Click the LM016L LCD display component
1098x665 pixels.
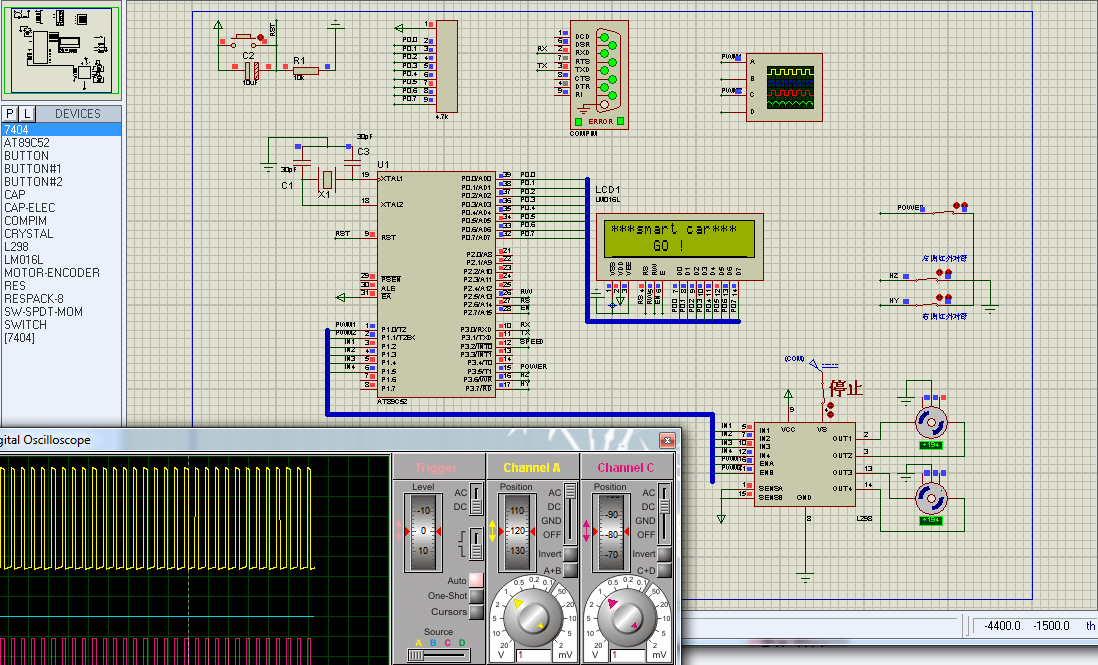pyautogui.click(x=679, y=246)
